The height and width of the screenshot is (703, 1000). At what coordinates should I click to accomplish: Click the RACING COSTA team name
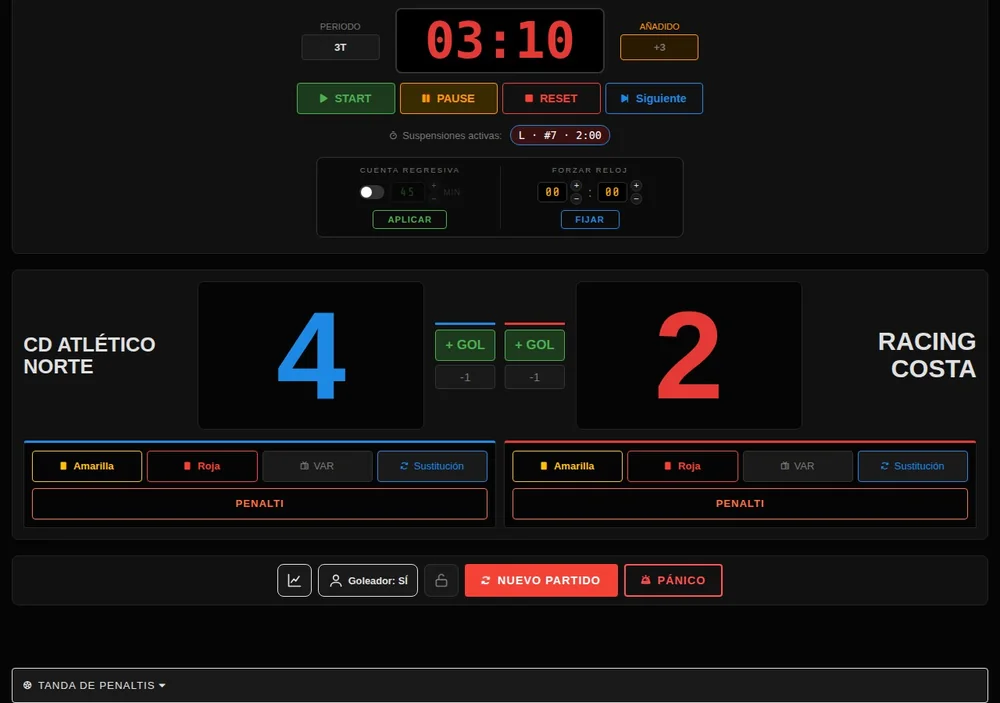(927, 355)
